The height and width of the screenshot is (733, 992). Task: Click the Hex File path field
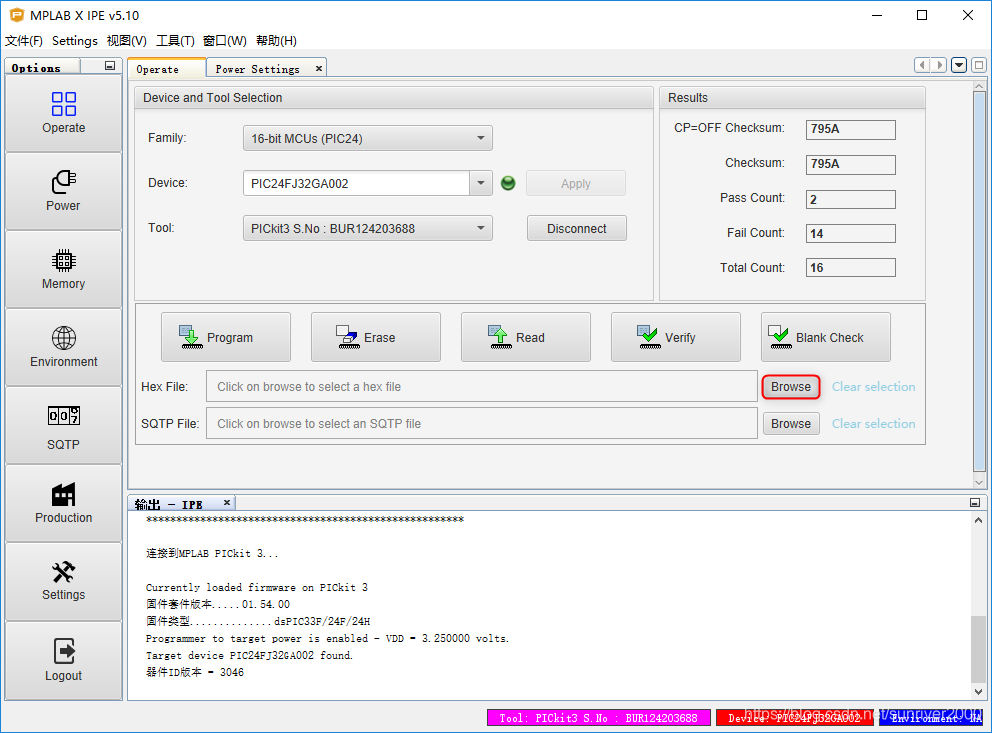(481, 386)
